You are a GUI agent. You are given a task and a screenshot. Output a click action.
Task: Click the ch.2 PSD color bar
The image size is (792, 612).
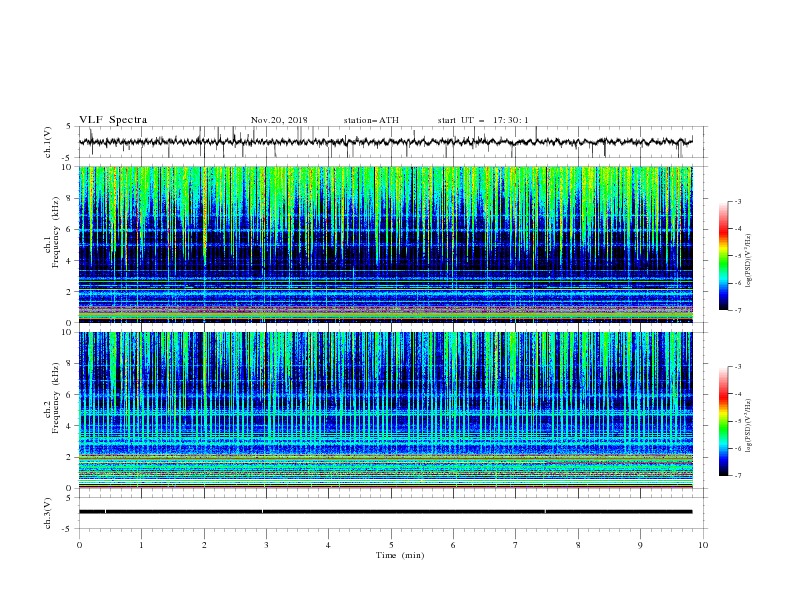724,421
